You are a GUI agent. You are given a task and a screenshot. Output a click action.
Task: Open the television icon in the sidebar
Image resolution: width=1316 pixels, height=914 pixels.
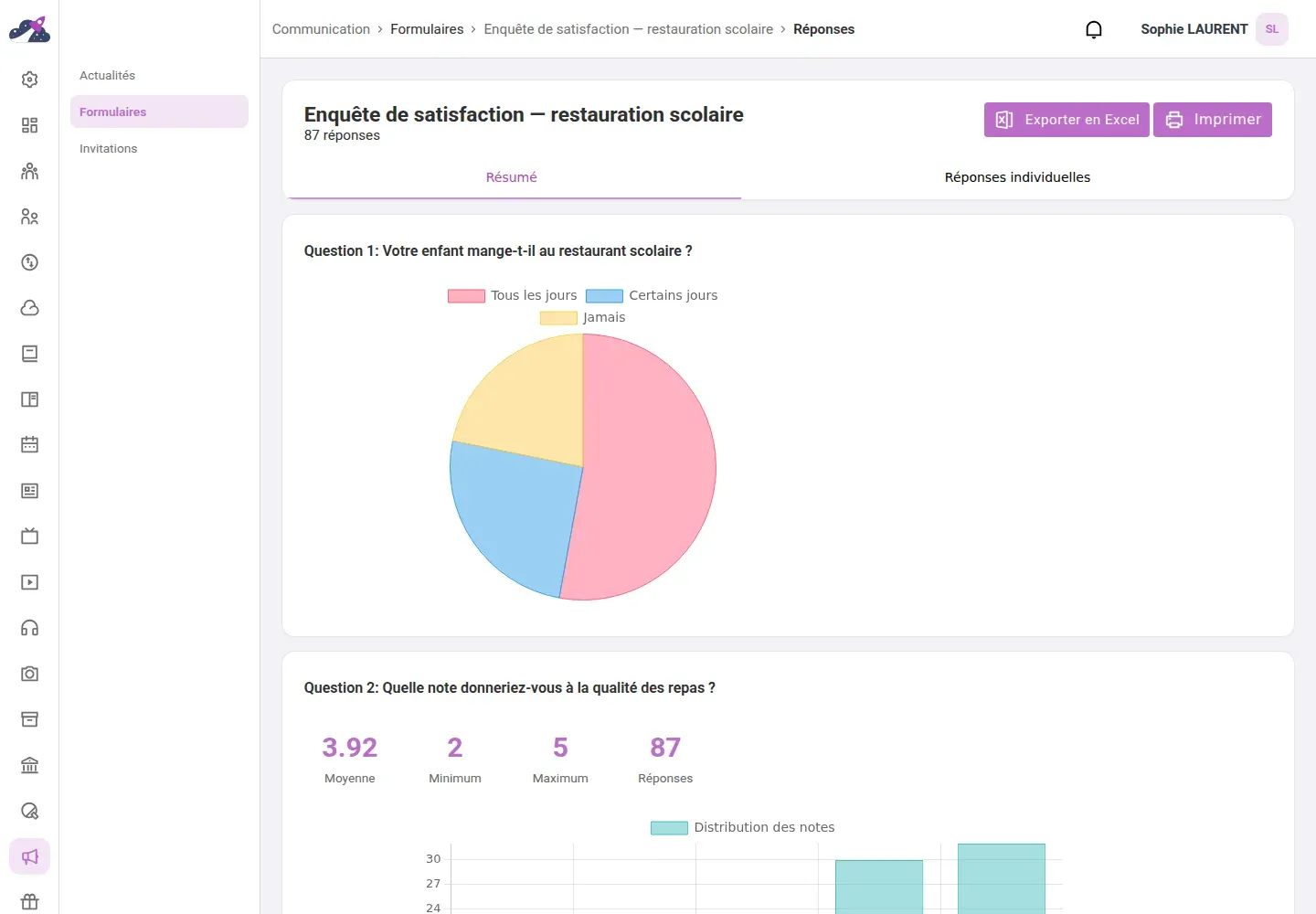[x=29, y=537]
